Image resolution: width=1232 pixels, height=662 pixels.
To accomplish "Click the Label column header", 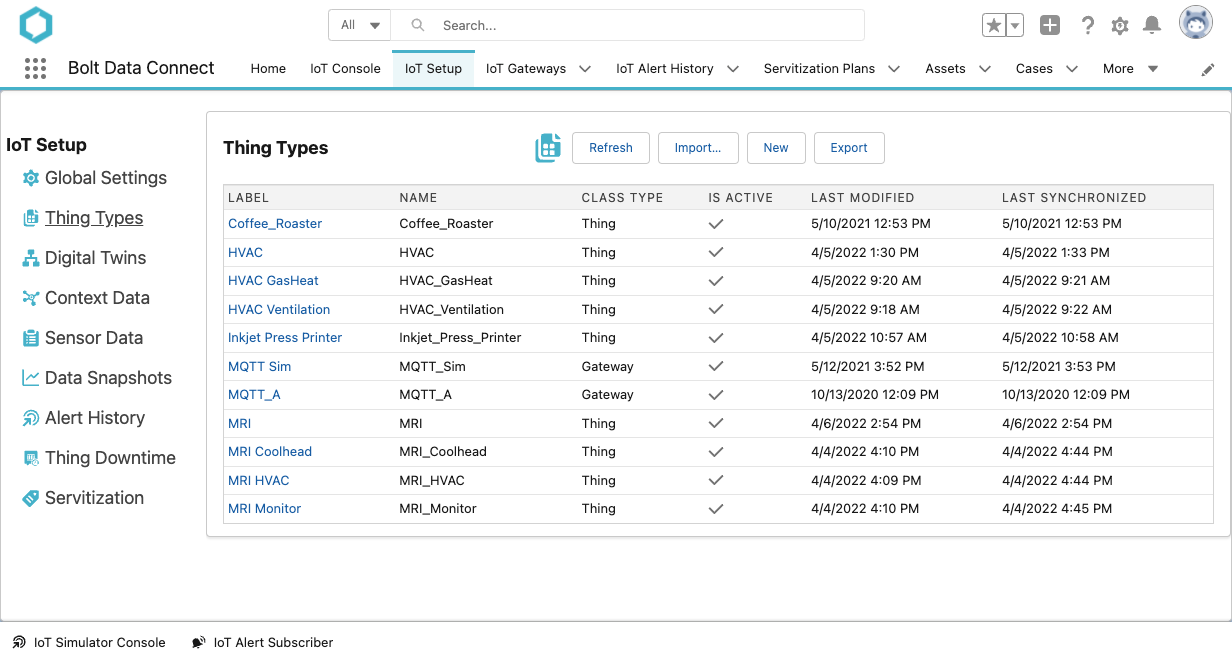I will pyautogui.click(x=249, y=198).
